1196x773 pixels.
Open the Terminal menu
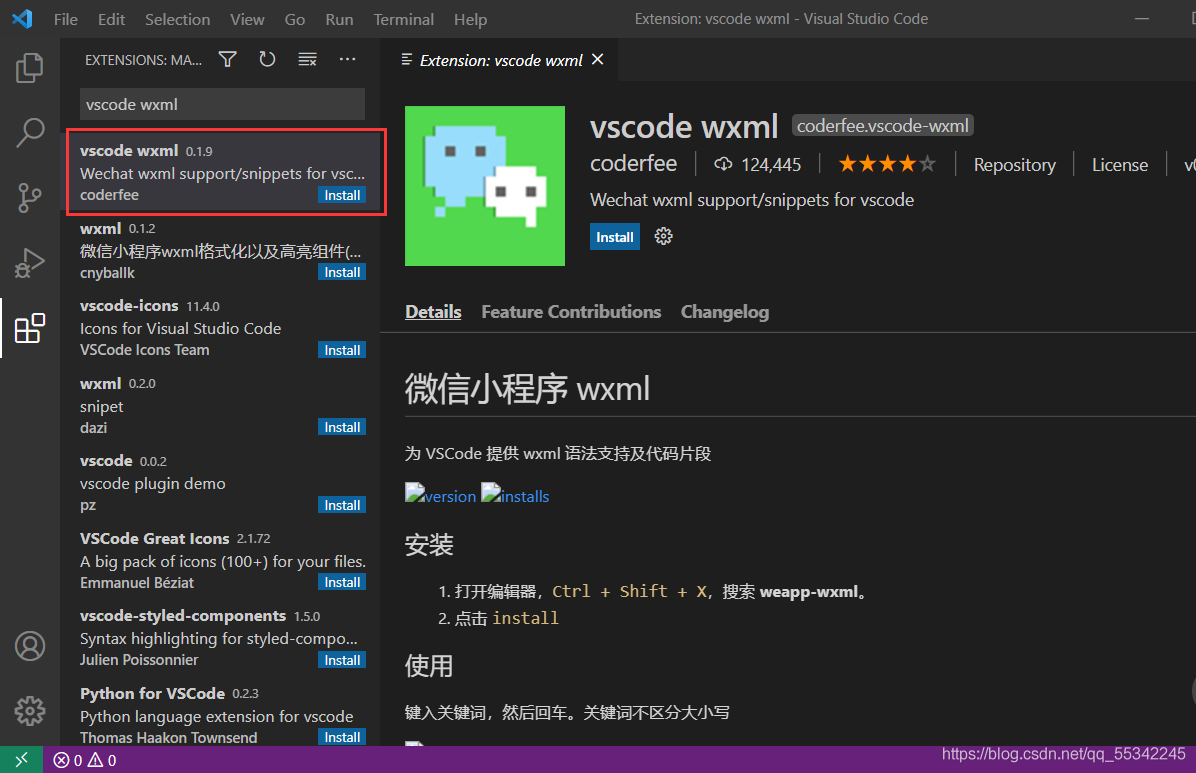pos(403,19)
